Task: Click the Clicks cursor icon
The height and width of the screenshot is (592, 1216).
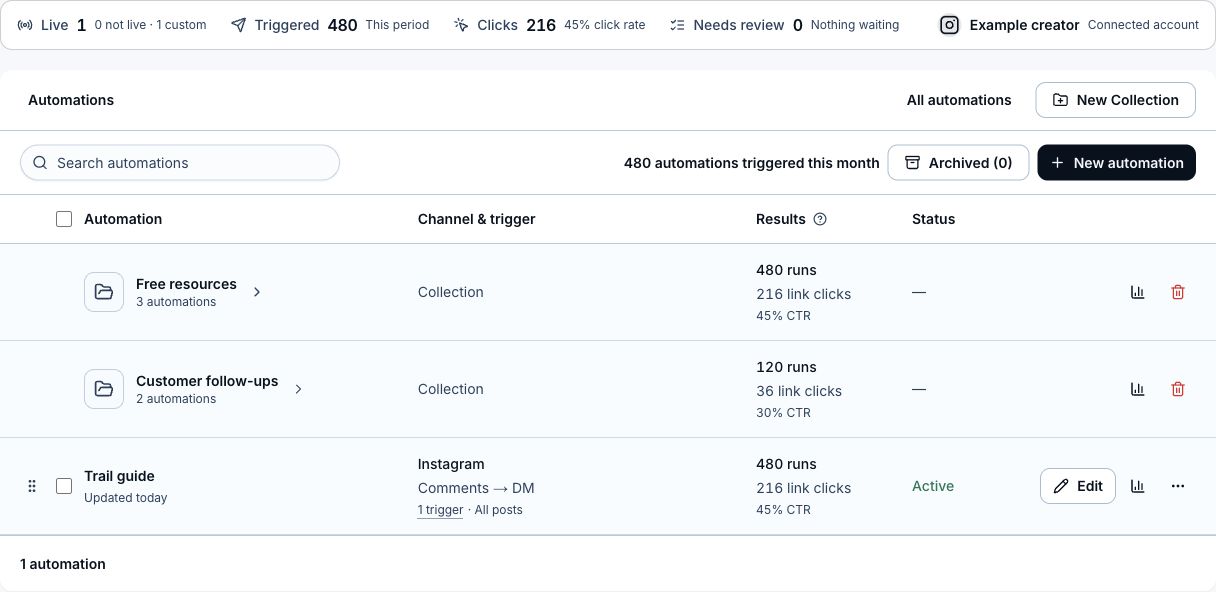Action: [461, 25]
